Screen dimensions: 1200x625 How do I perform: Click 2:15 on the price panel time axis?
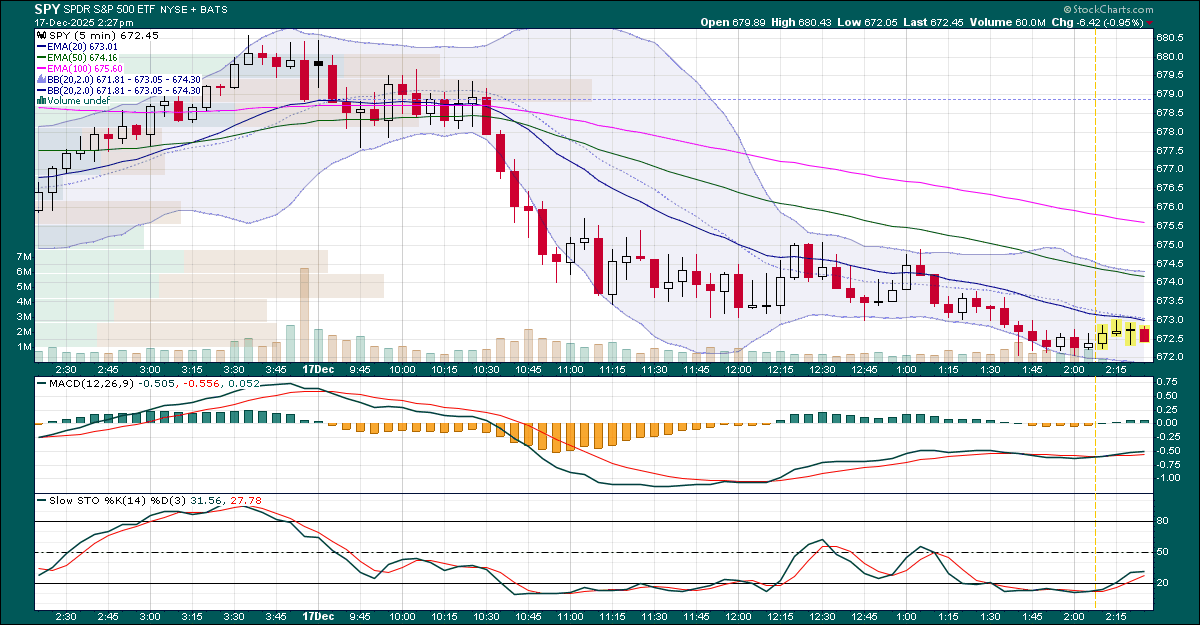pos(1117,369)
